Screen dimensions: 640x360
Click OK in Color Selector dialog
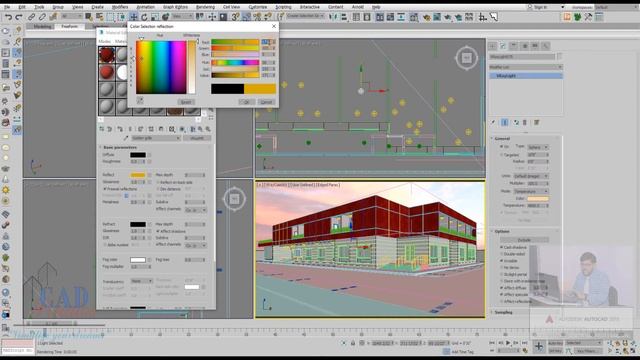(246, 102)
